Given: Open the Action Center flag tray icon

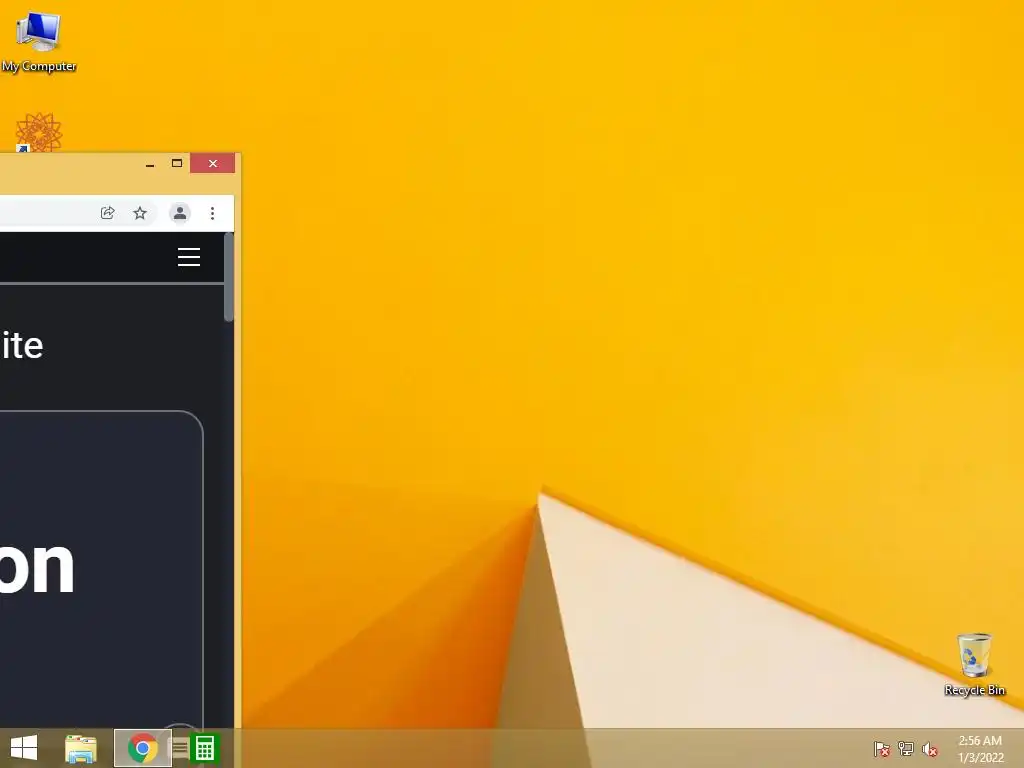Looking at the screenshot, I should (x=882, y=749).
